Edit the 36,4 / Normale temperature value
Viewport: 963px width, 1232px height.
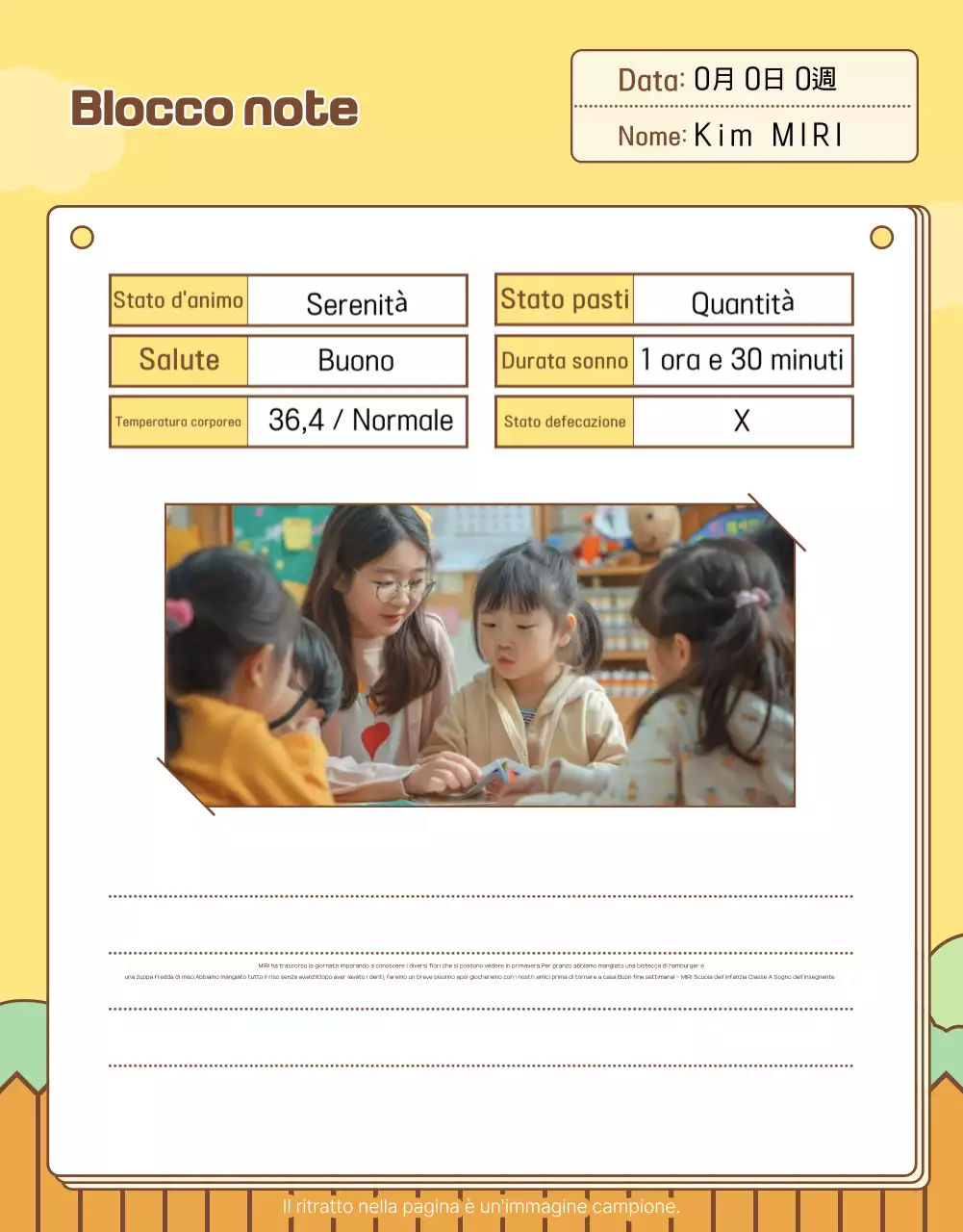point(361,421)
